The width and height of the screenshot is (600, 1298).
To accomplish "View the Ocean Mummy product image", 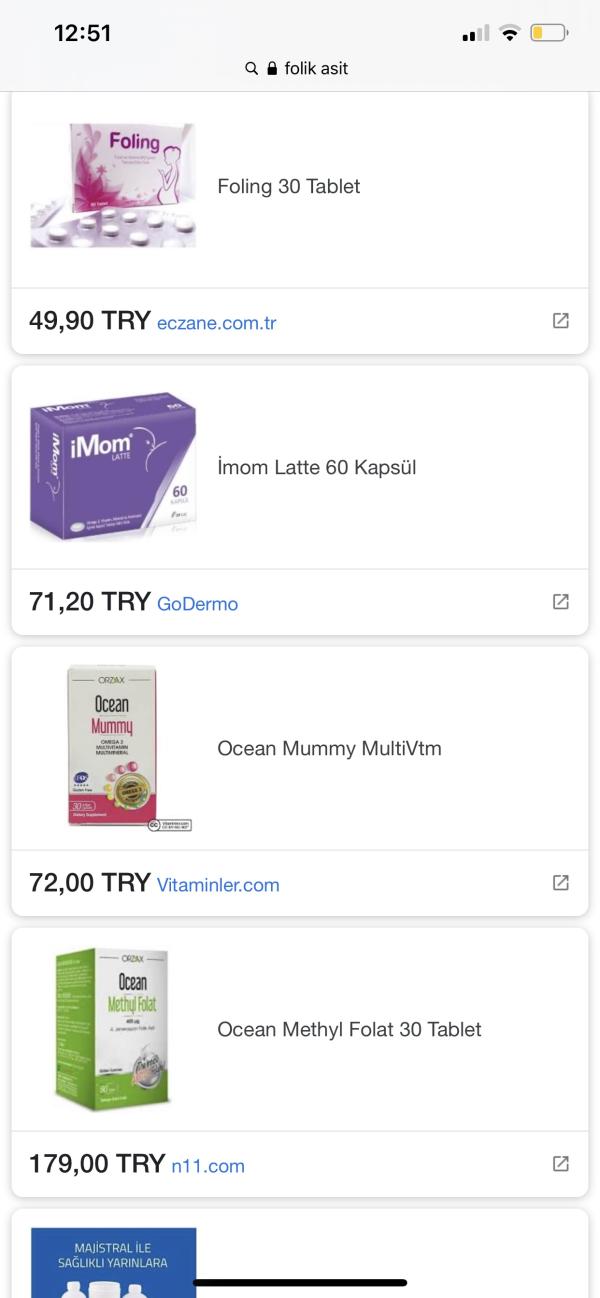I will coord(113,748).
